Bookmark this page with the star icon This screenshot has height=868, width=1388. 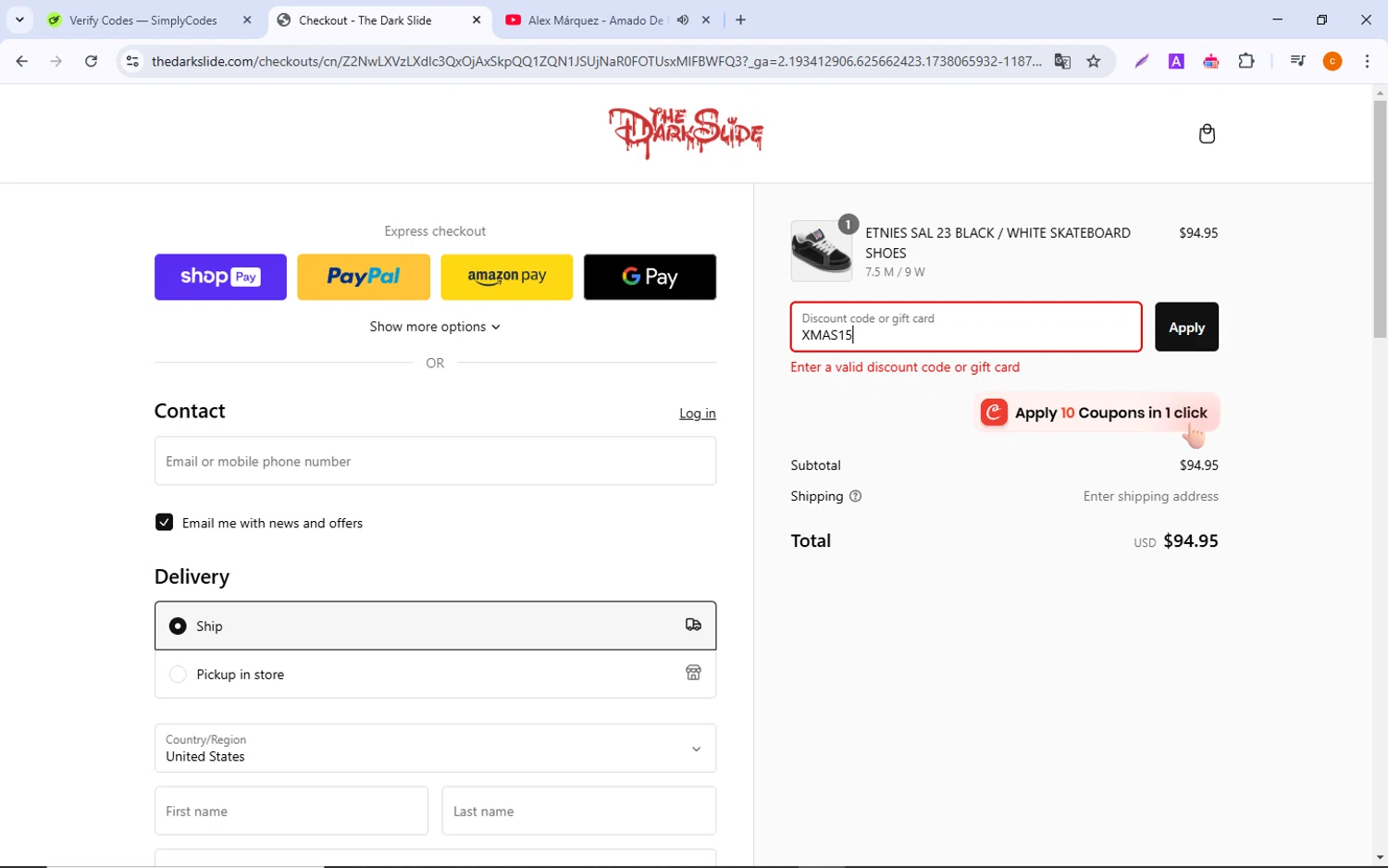[x=1094, y=61]
